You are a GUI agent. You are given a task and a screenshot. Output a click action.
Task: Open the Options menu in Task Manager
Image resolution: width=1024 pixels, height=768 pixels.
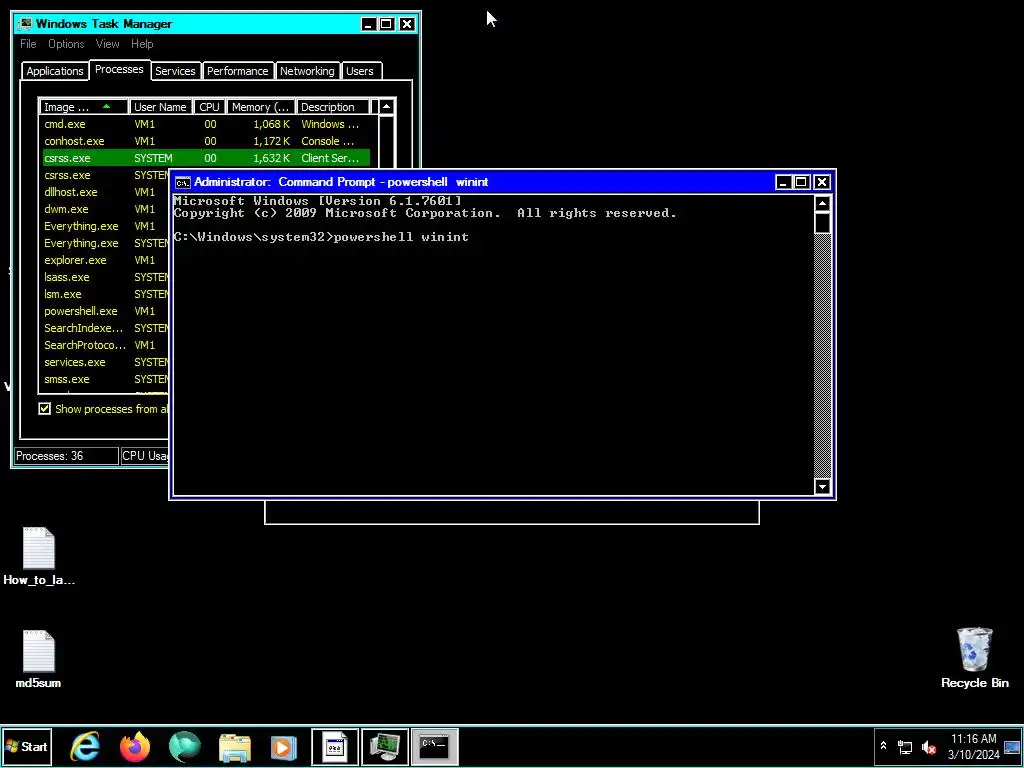tap(66, 44)
